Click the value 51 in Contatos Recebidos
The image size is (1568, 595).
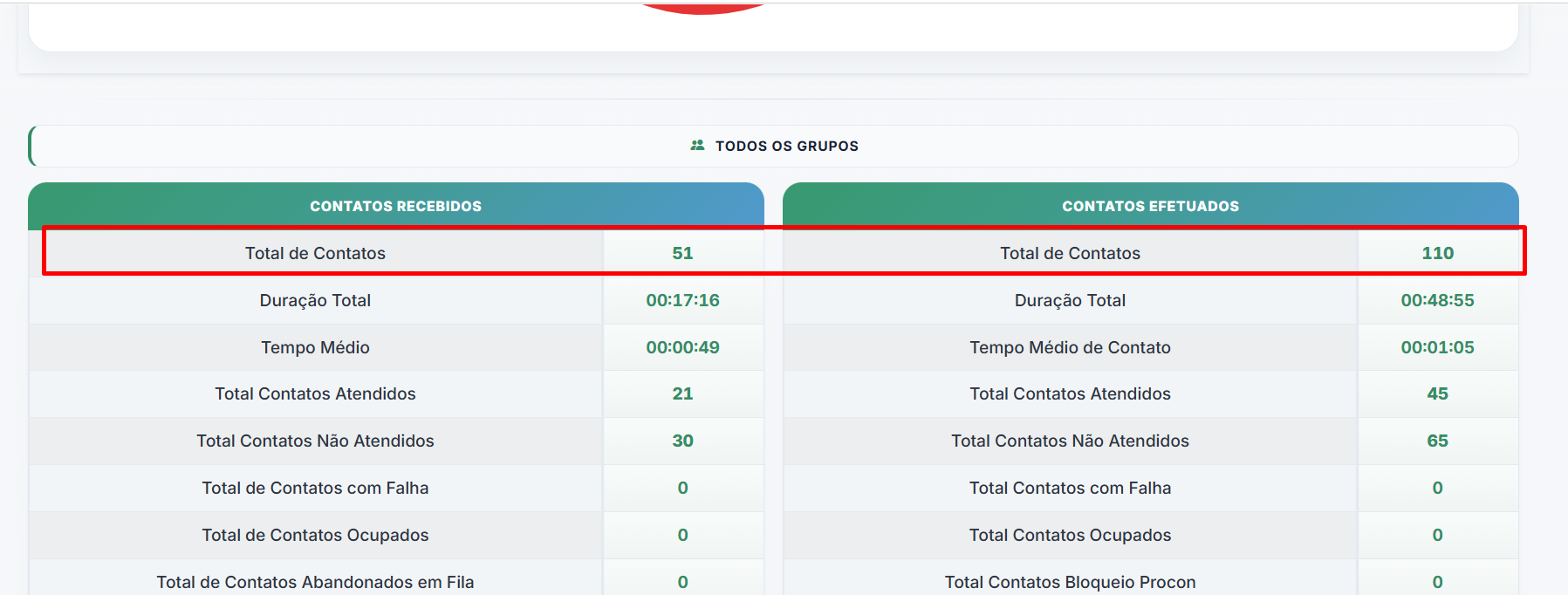tap(682, 253)
